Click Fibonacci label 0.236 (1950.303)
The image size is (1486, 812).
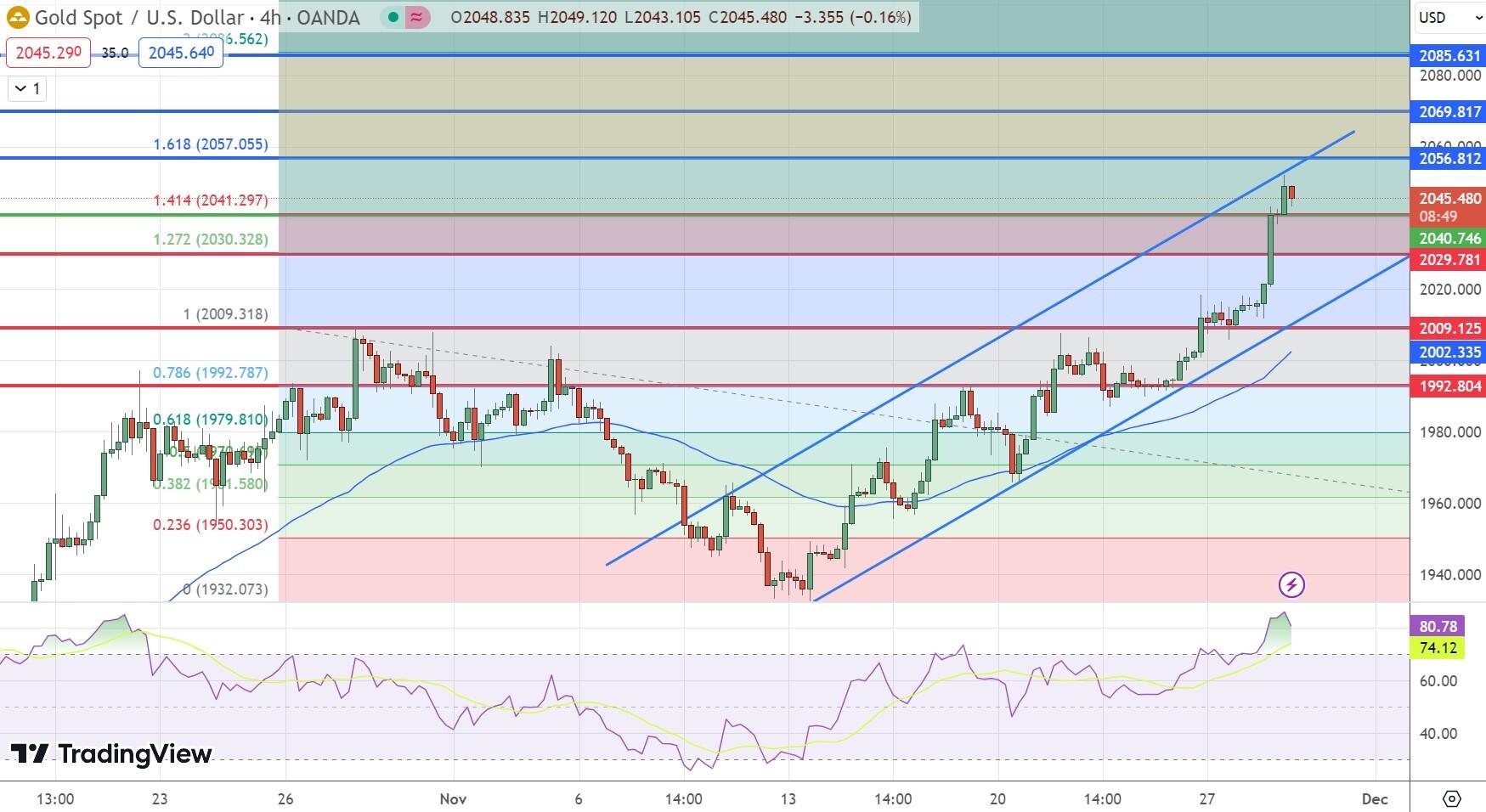point(211,525)
